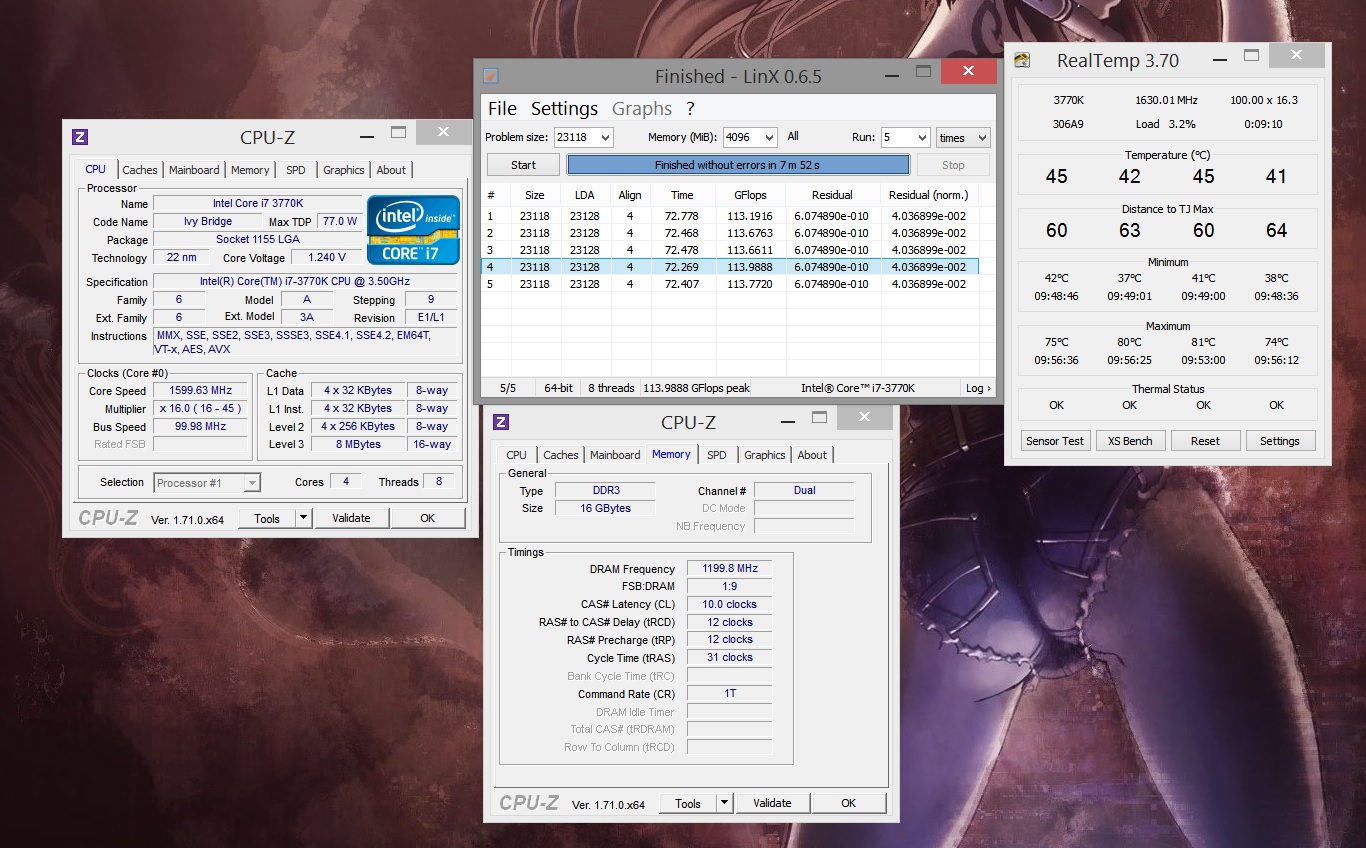Screen dimensions: 1366x848
Task: Open the Run count dropdown showing 5
Action: (920, 138)
